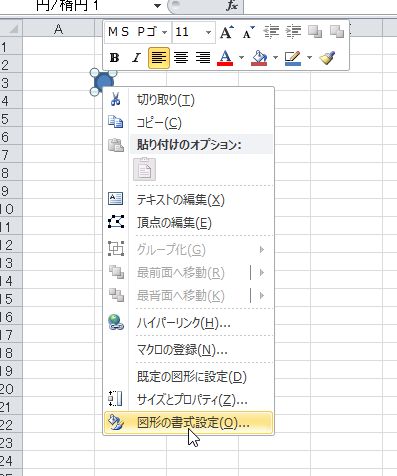Align text to the right
The width and height of the screenshot is (397, 476).
coord(203,58)
